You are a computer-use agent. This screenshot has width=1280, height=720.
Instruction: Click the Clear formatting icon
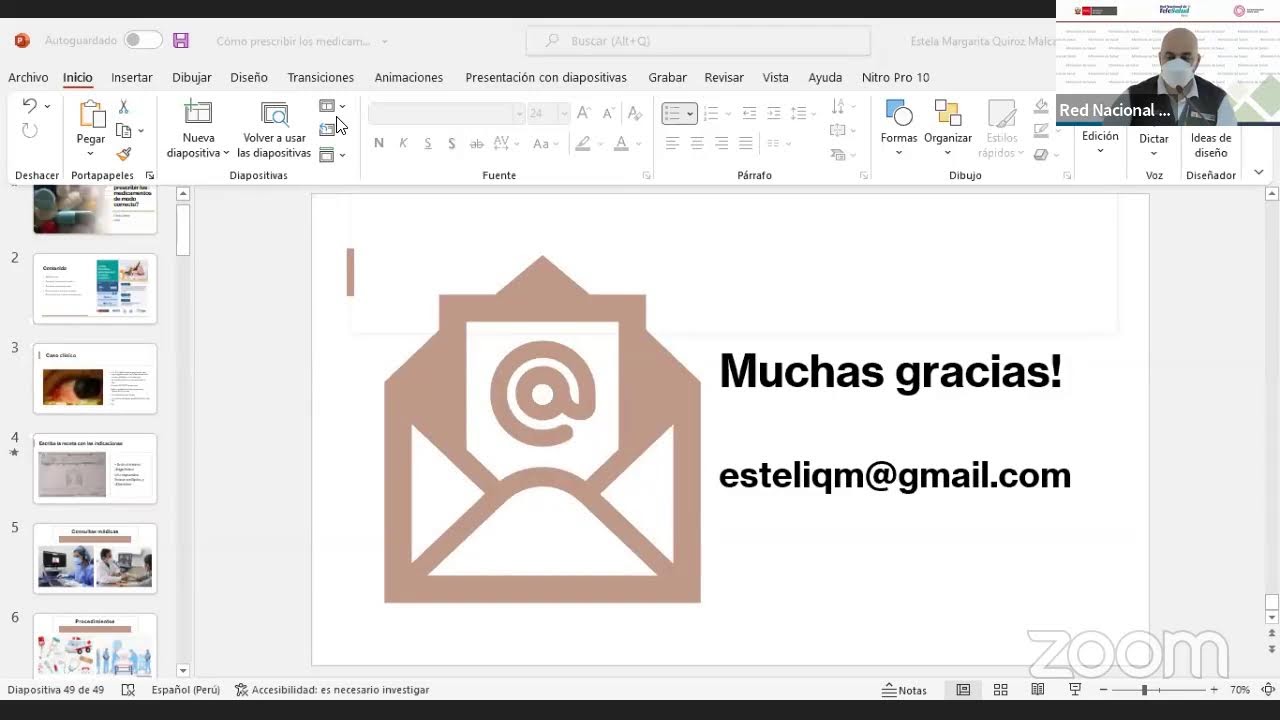tap(635, 113)
